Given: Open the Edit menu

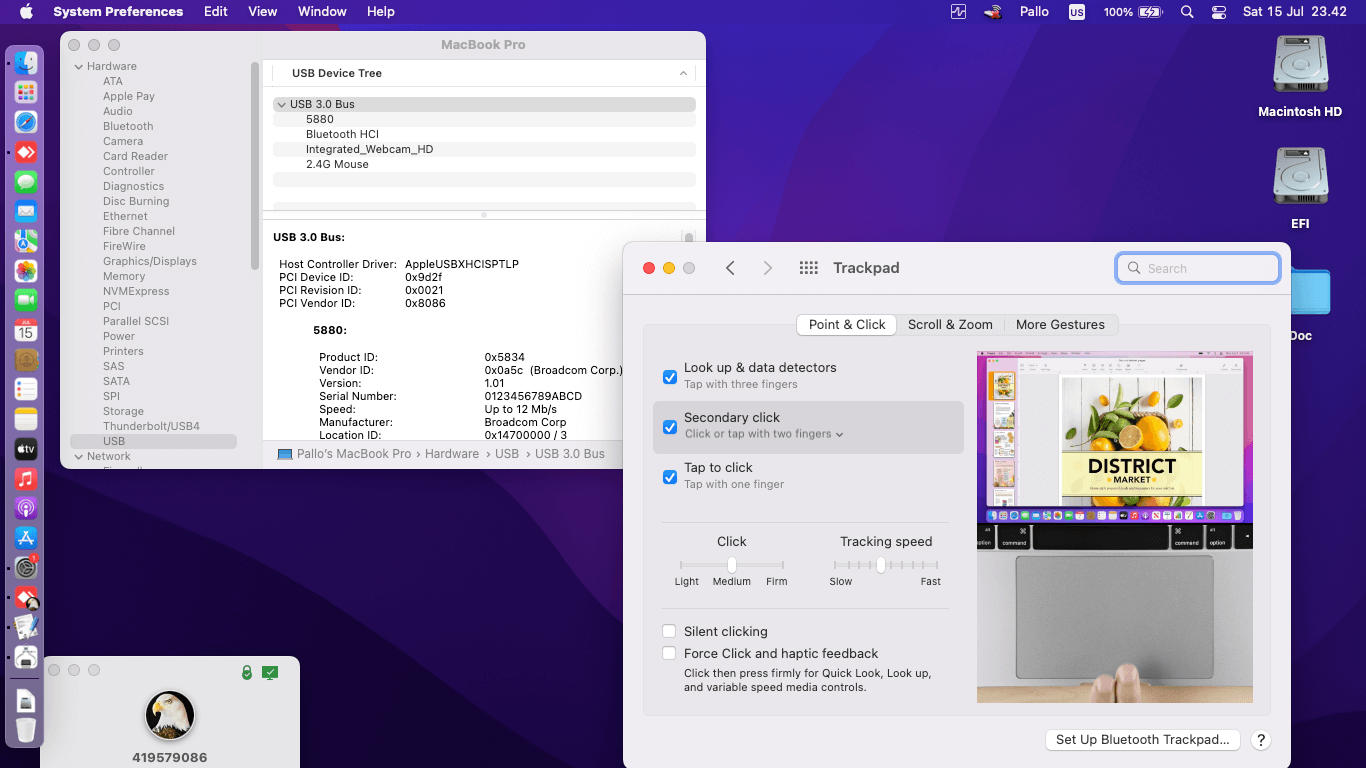Looking at the screenshot, I should click(x=215, y=12).
